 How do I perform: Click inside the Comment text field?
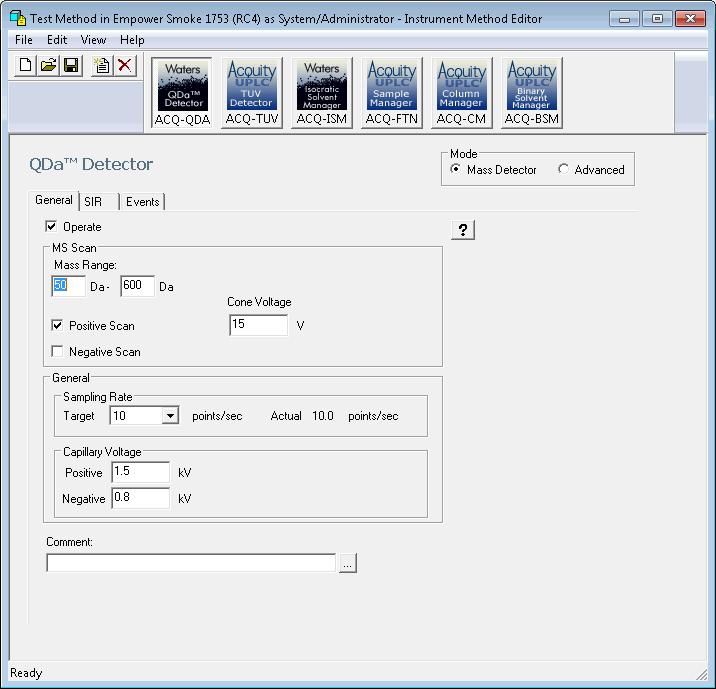pyautogui.click(x=191, y=563)
